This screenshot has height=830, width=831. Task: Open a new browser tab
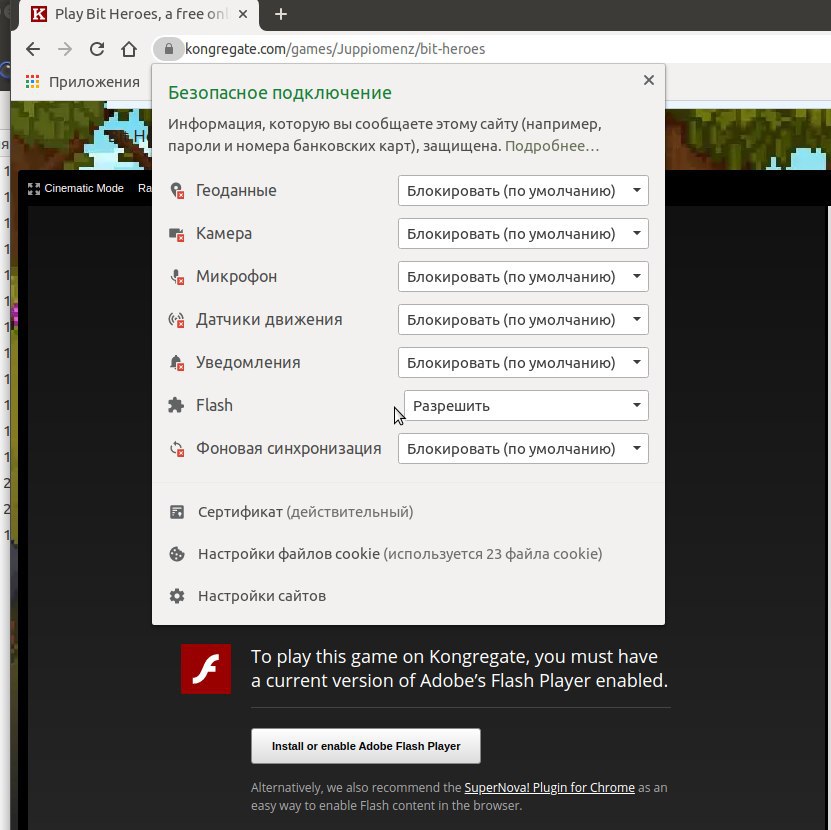pyautogui.click(x=281, y=14)
